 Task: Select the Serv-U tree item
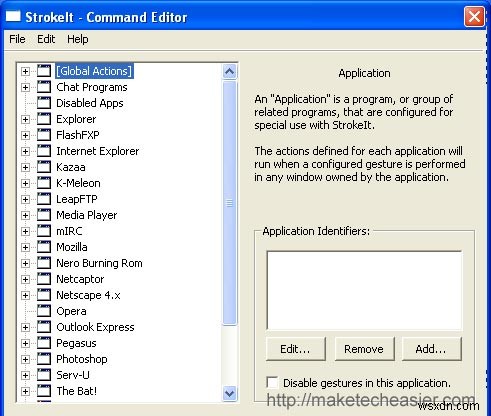pos(73,375)
